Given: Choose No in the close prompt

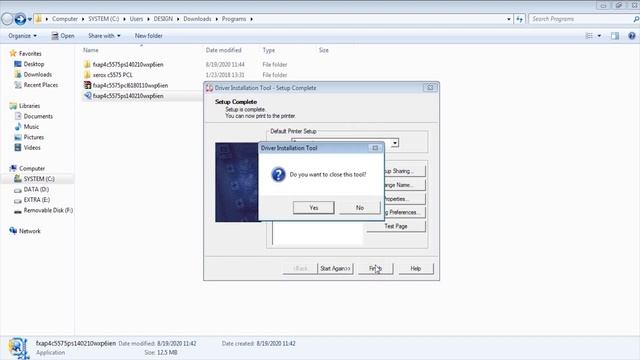Looking at the screenshot, I should click(359, 208).
